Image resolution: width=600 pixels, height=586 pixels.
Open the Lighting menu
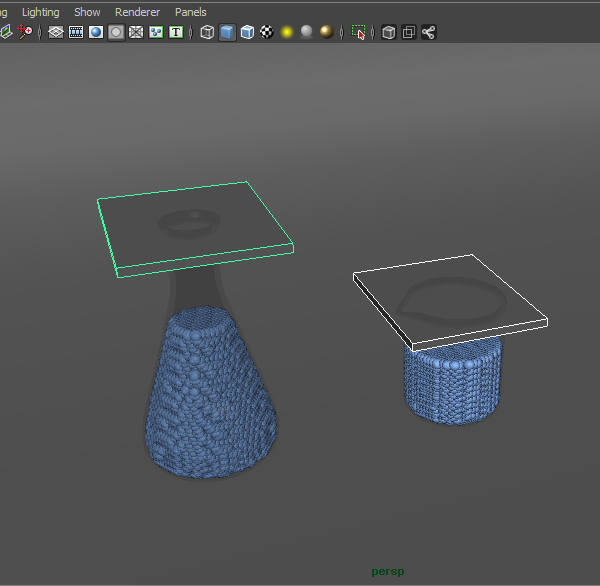point(41,12)
